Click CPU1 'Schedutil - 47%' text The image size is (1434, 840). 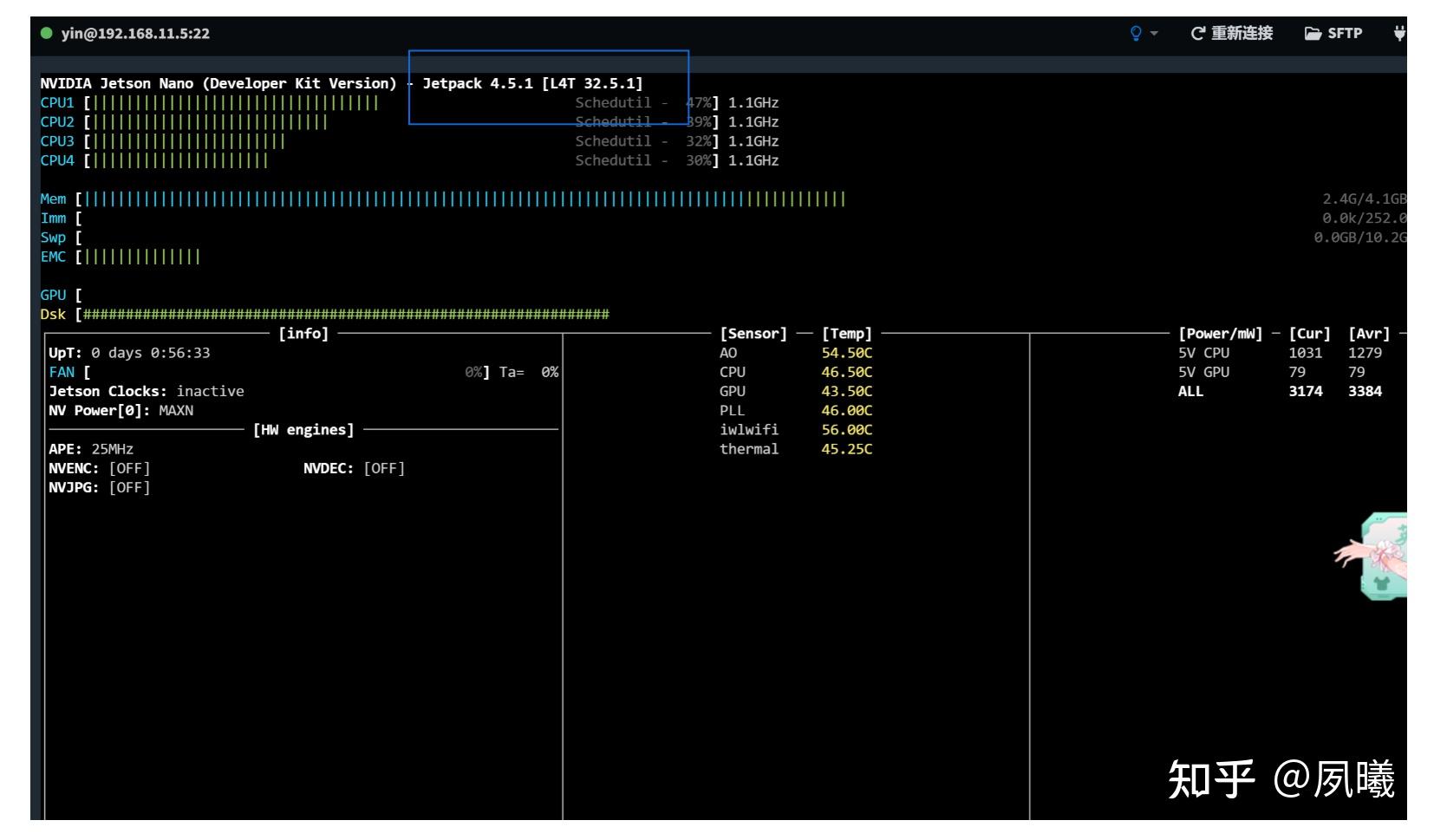coord(643,102)
